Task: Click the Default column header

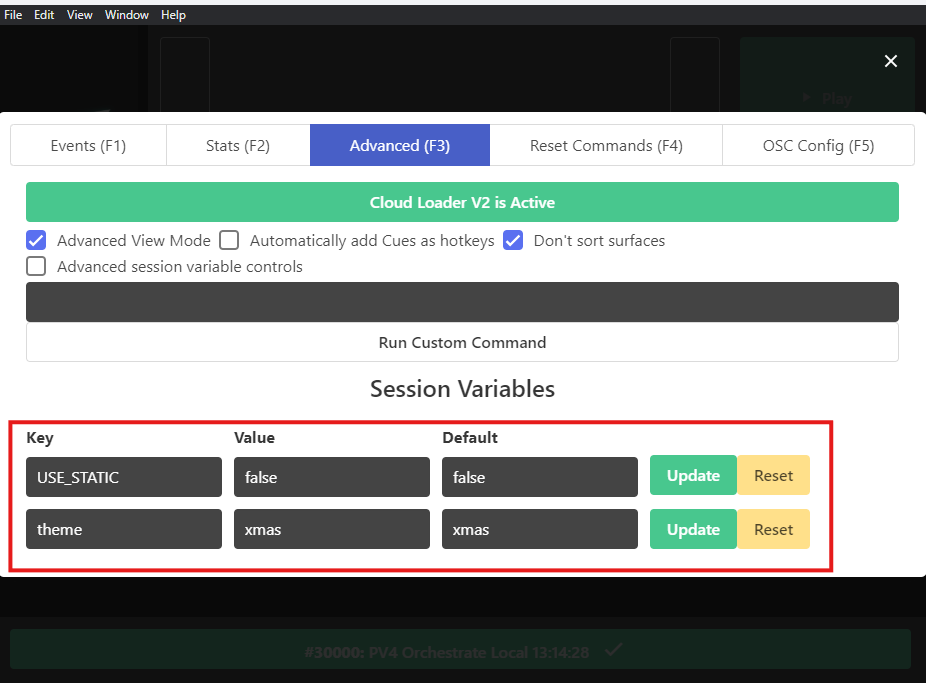Action: 470,437
